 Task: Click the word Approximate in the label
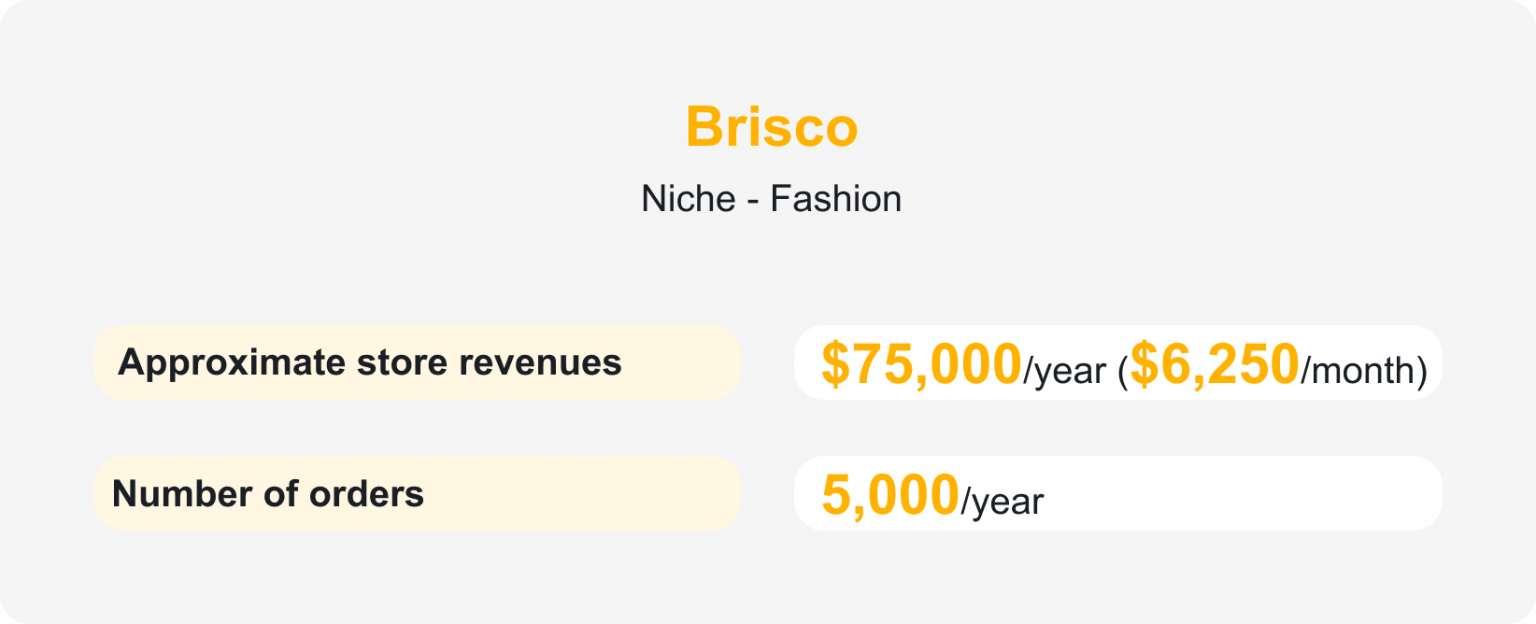coord(231,363)
